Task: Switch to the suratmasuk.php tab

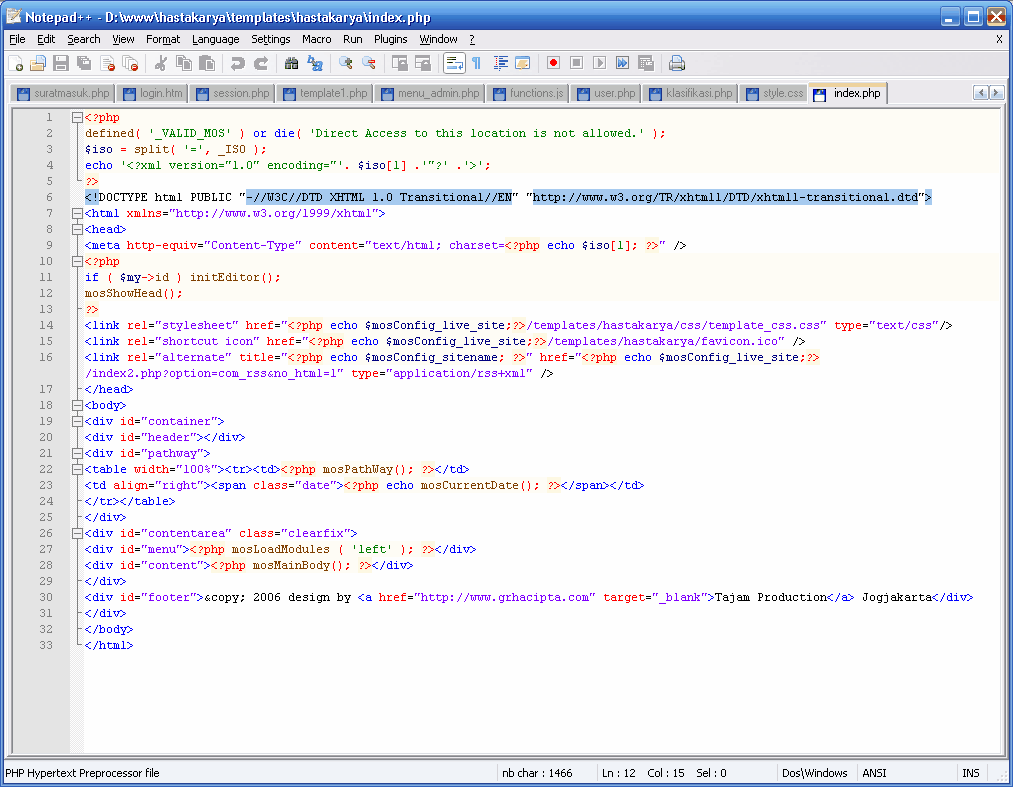Action: pos(62,93)
